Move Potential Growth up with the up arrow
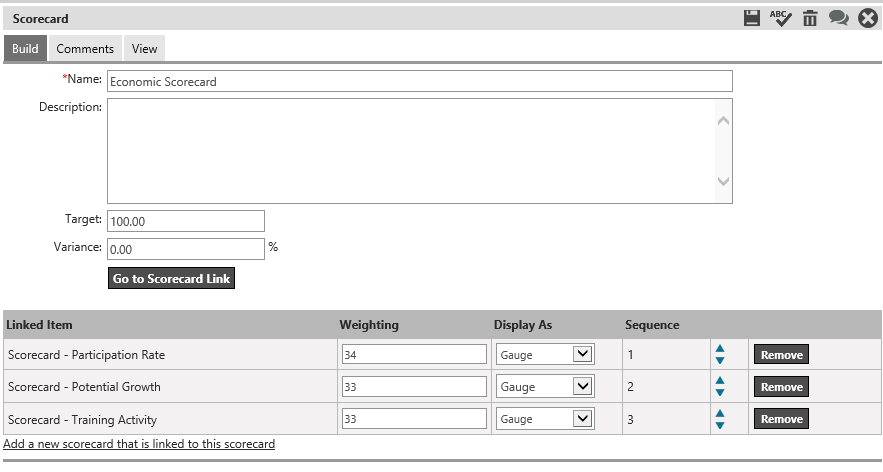The height and width of the screenshot is (472, 883). (720, 380)
